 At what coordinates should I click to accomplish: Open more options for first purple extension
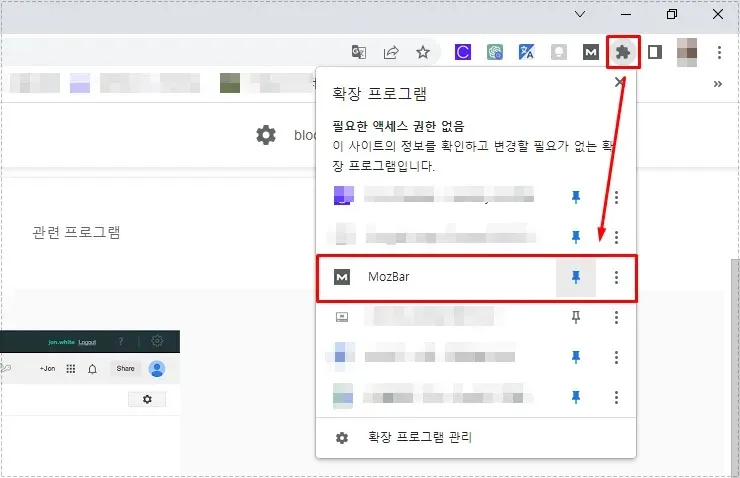point(616,197)
